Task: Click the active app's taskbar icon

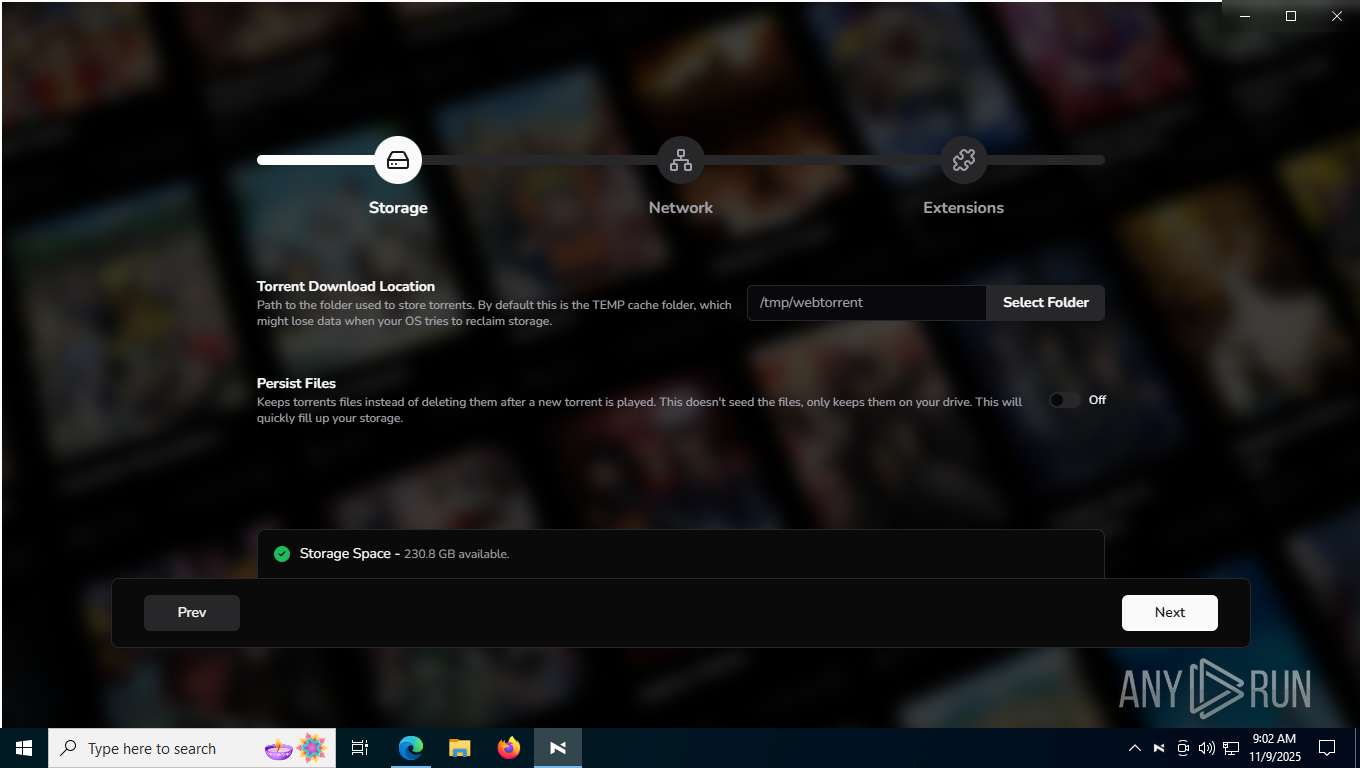Action: click(x=558, y=748)
